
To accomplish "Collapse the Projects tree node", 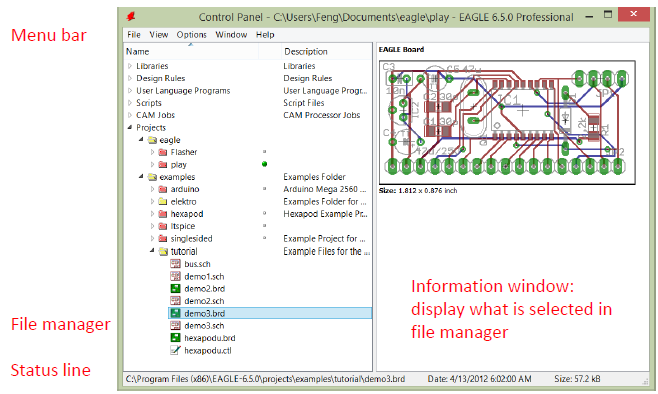I will pos(130,127).
